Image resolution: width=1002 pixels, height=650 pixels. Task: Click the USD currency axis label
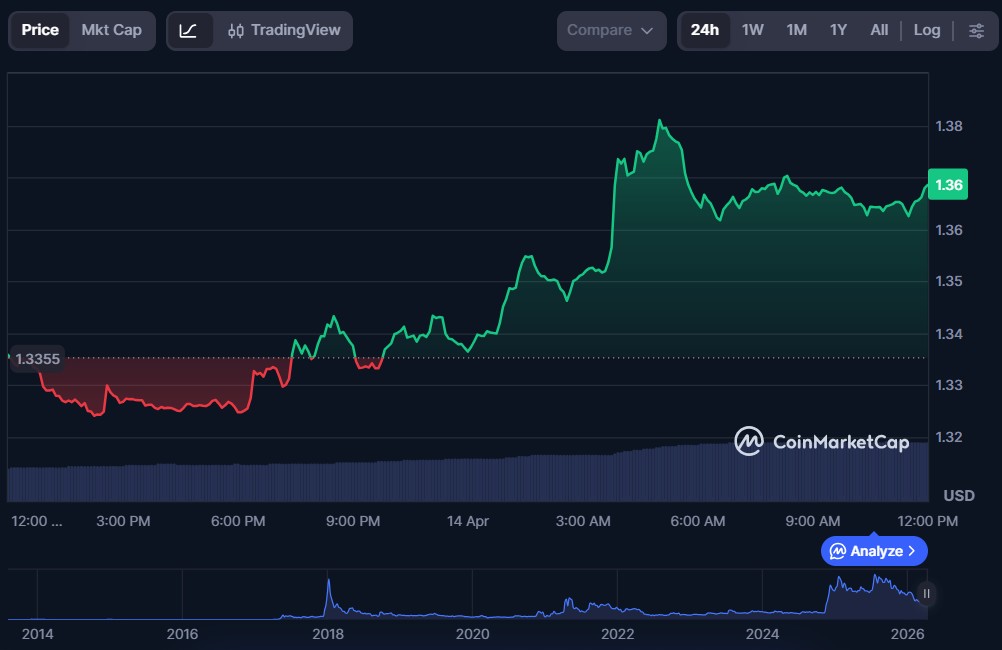958,496
